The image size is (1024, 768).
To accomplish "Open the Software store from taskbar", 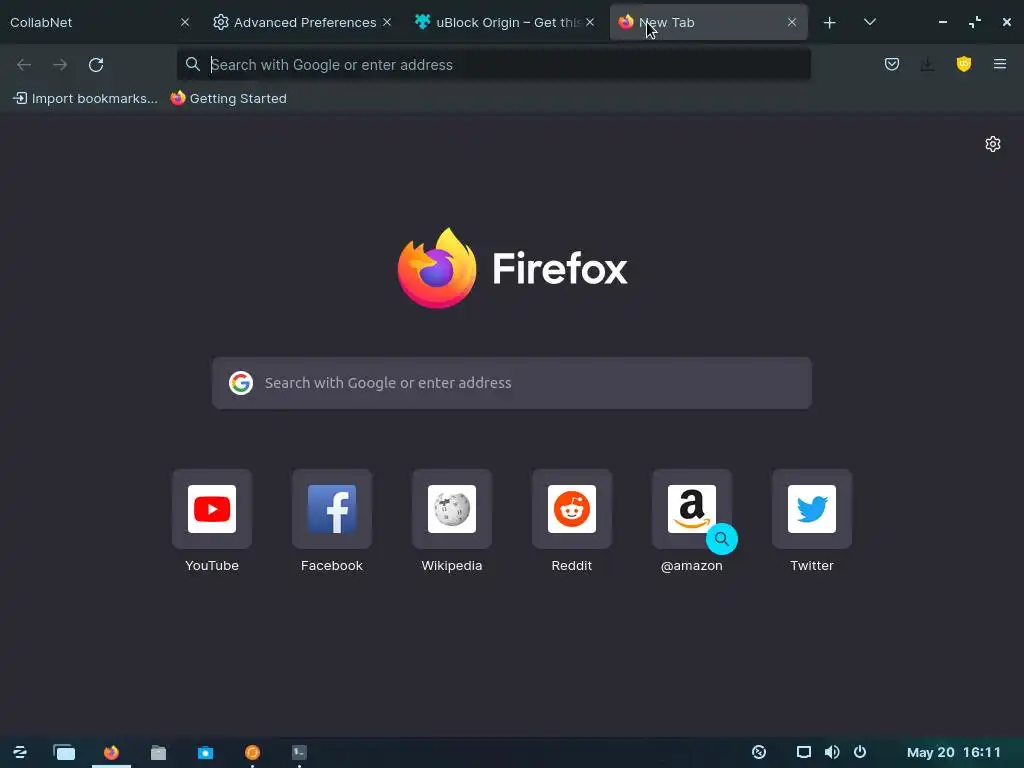I will [x=205, y=752].
